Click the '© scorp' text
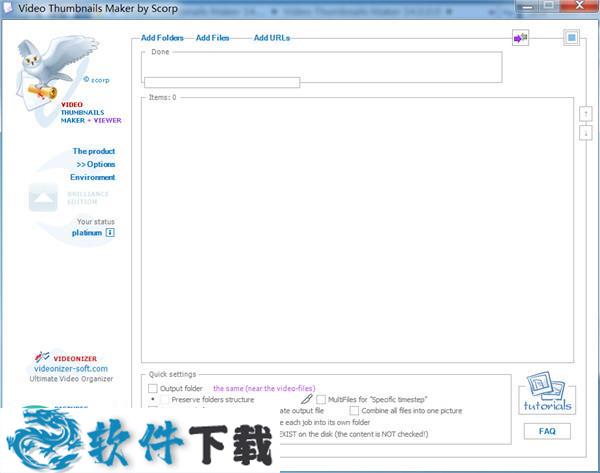 96,80
